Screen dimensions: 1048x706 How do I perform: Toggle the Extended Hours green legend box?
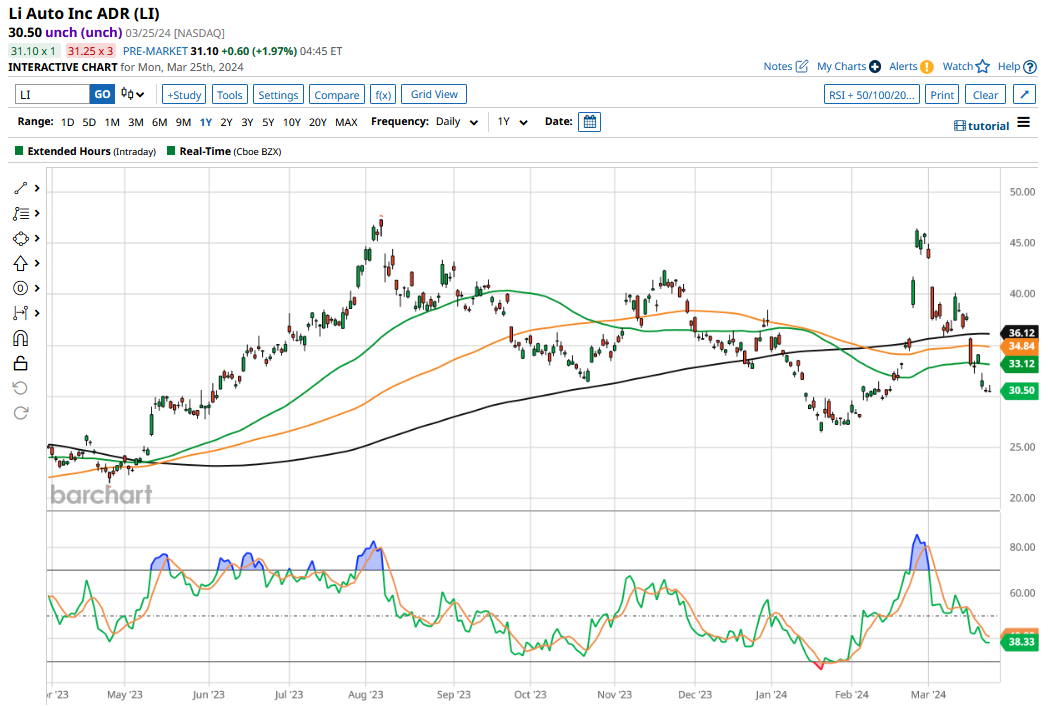click(x=20, y=151)
